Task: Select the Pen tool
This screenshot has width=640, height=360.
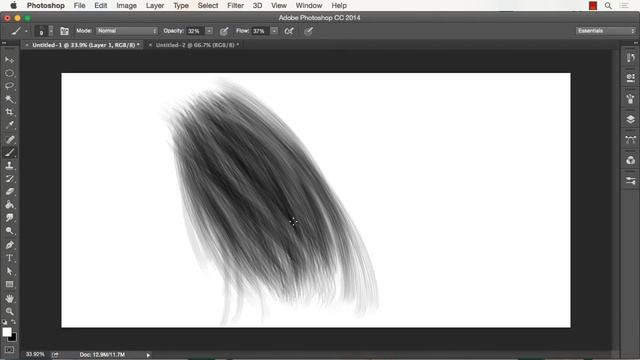Action: (x=9, y=245)
